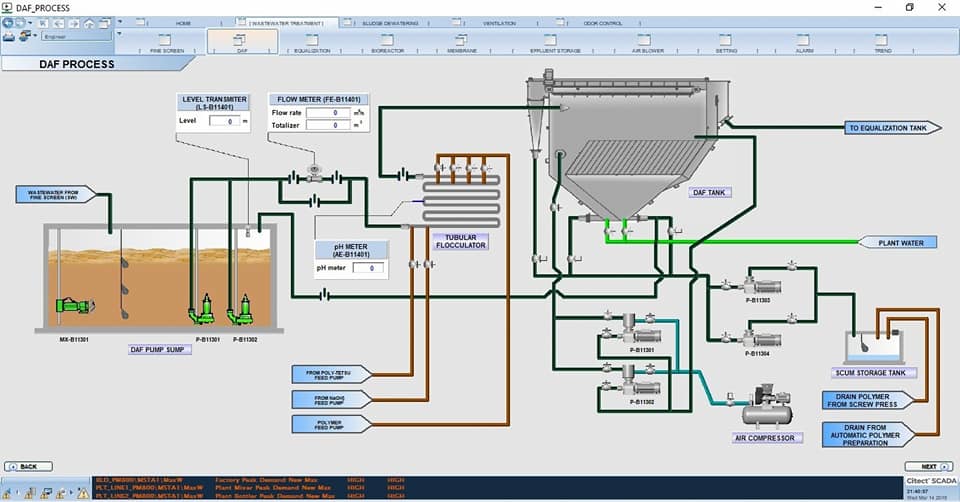Image resolution: width=960 pixels, height=502 pixels.
Task: Open the MEMBRANE page
Action: pos(462,43)
